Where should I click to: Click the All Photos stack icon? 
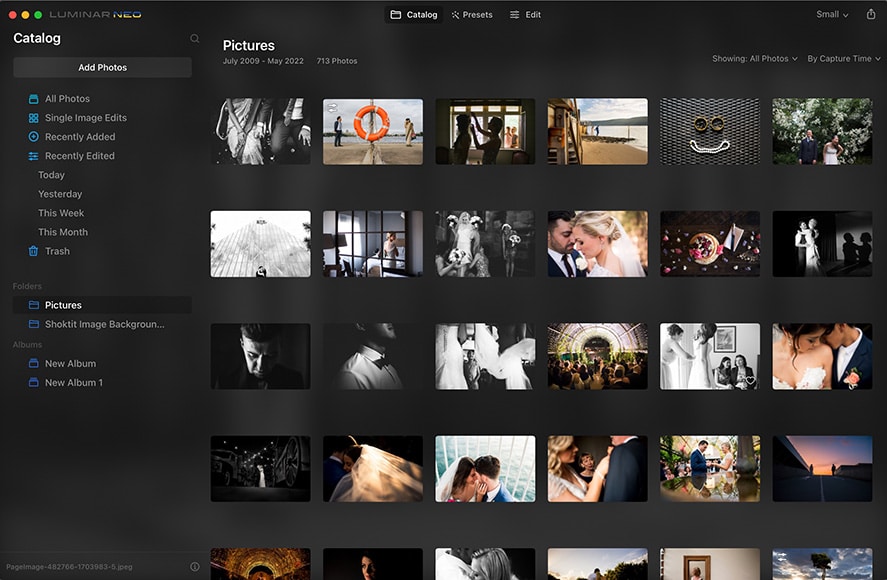[x=33, y=98]
